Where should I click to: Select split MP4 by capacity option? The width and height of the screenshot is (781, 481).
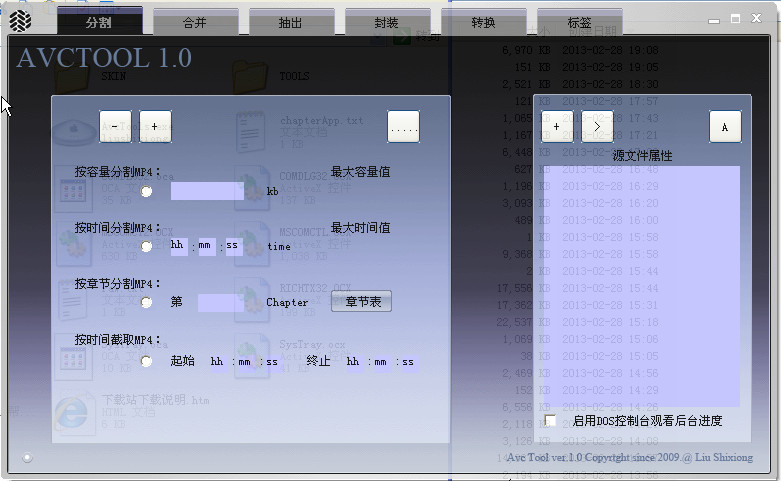tap(146, 191)
